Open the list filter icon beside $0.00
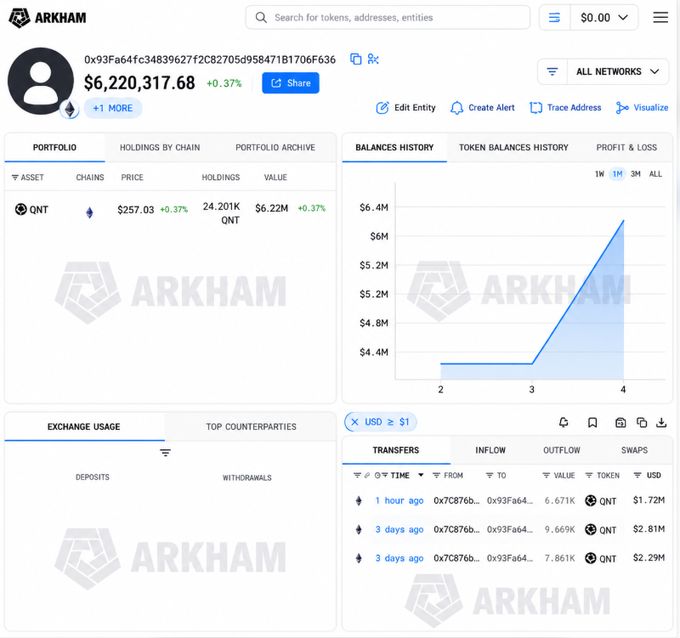 pos(554,17)
